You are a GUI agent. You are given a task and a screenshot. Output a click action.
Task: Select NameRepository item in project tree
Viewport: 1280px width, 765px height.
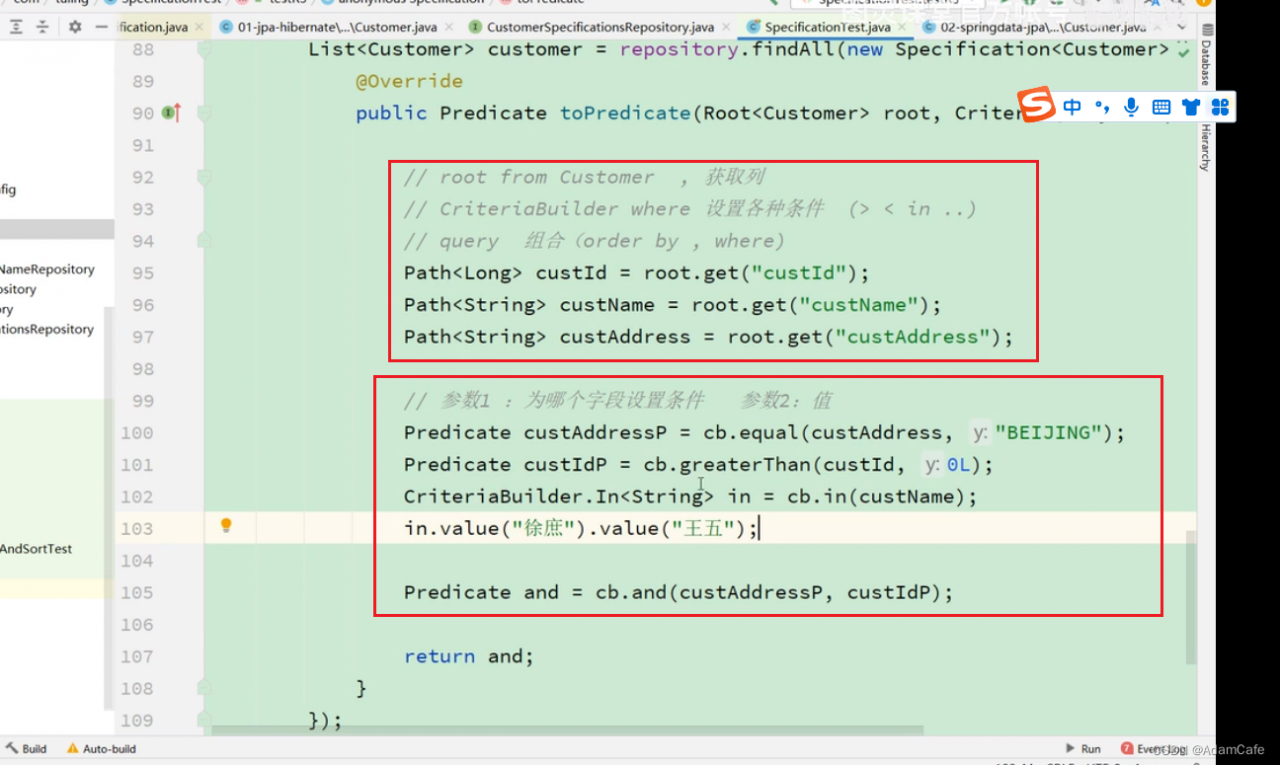click(x=47, y=269)
